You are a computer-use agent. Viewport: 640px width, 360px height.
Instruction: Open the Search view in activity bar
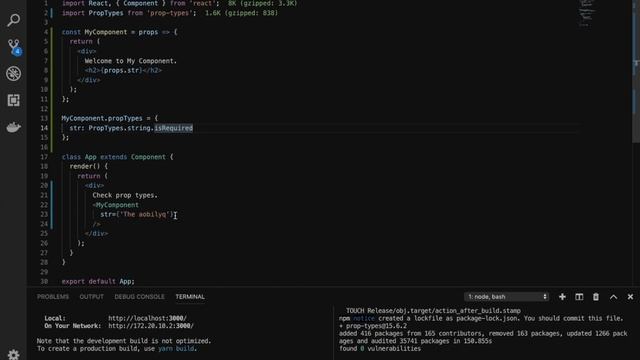pyautogui.click(x=13, y=20)
